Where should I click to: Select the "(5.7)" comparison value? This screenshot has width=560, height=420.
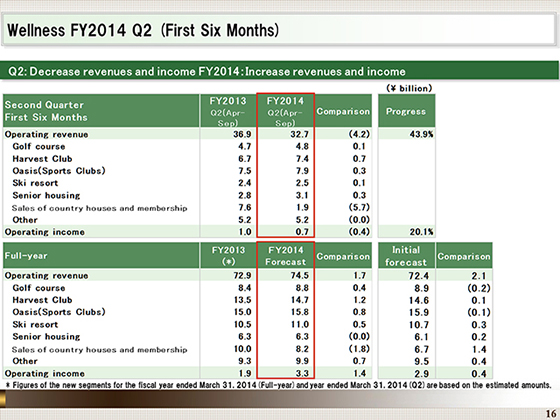point(359,208)
